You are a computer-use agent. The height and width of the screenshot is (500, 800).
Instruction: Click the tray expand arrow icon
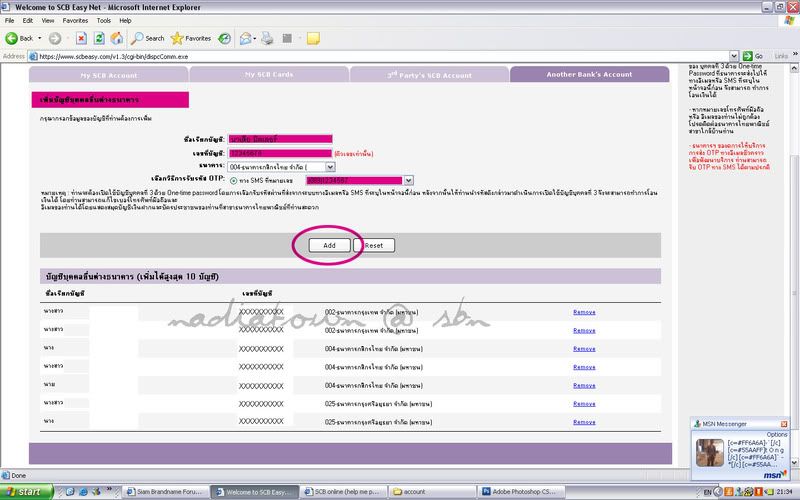click(718, 492)
